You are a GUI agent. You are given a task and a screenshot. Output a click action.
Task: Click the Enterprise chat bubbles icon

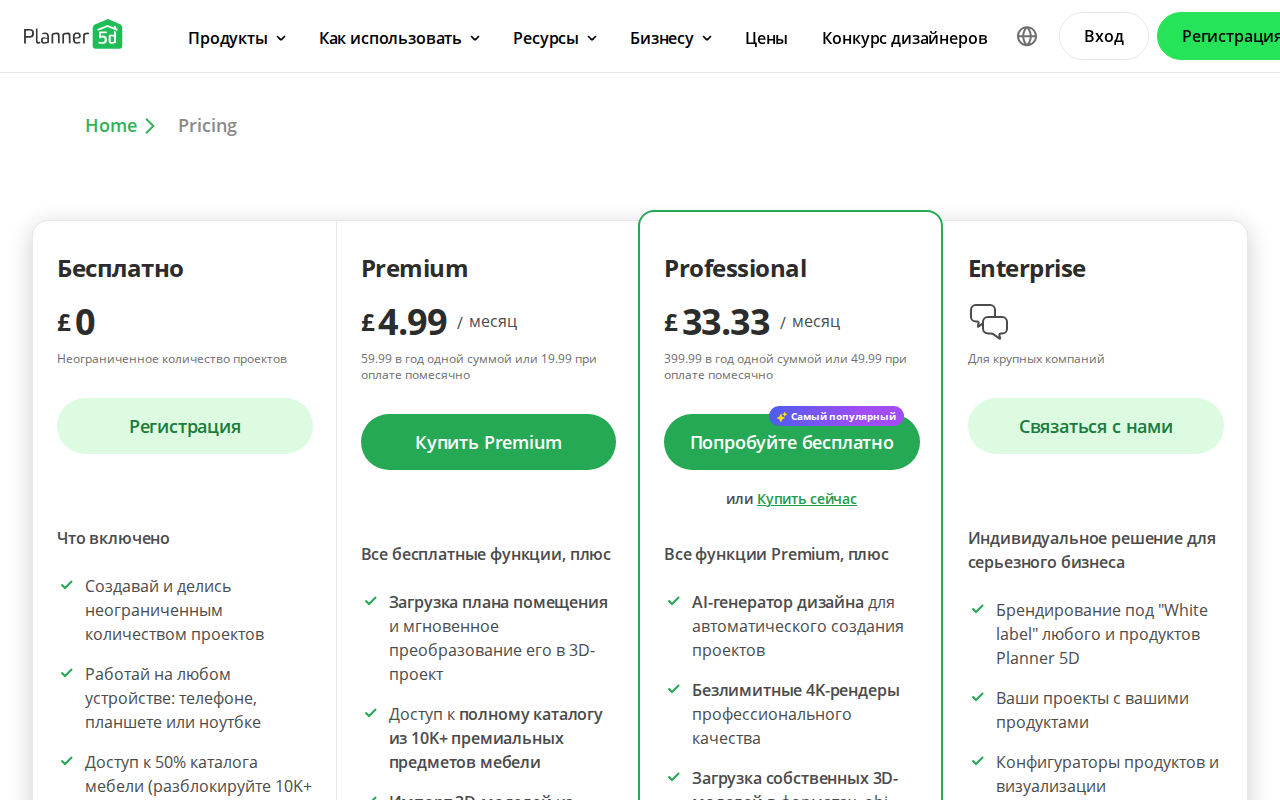(x=989, y=322)
